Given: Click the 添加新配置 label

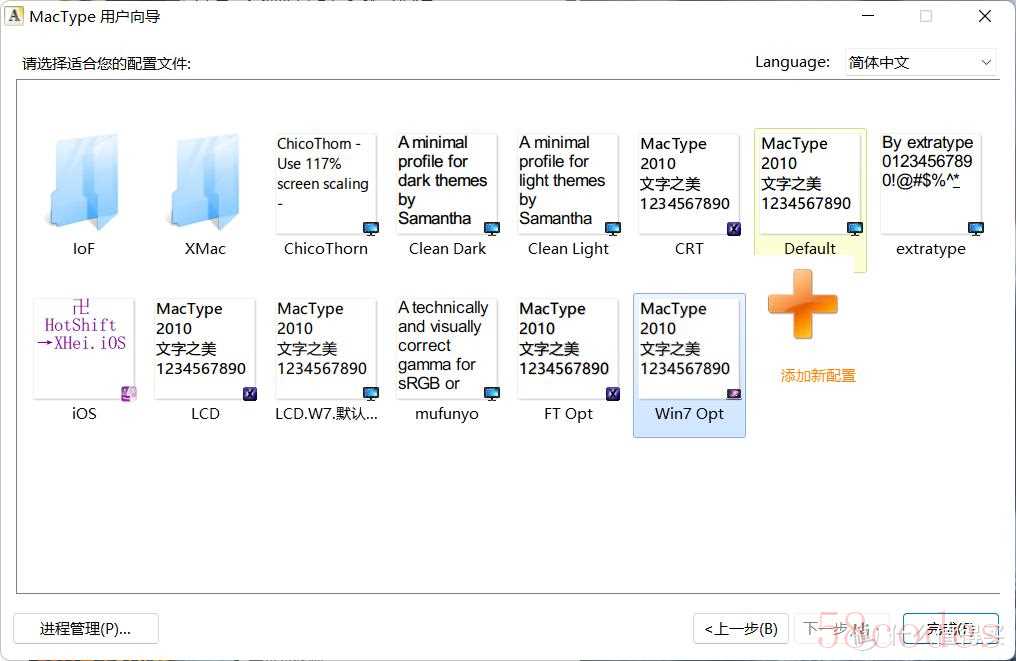Looking at the screenshot, I should tap(818, 376).
